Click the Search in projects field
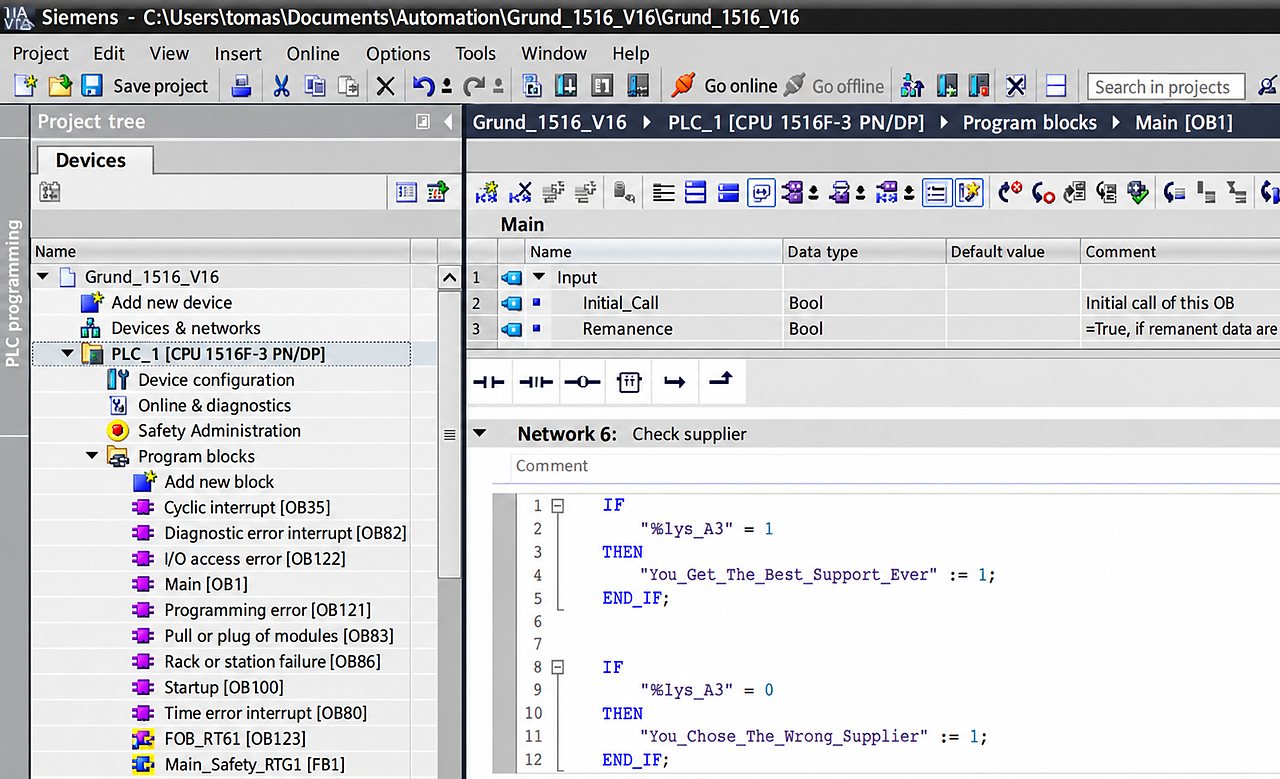The image size is (1280, 779). coord(1166,87)
